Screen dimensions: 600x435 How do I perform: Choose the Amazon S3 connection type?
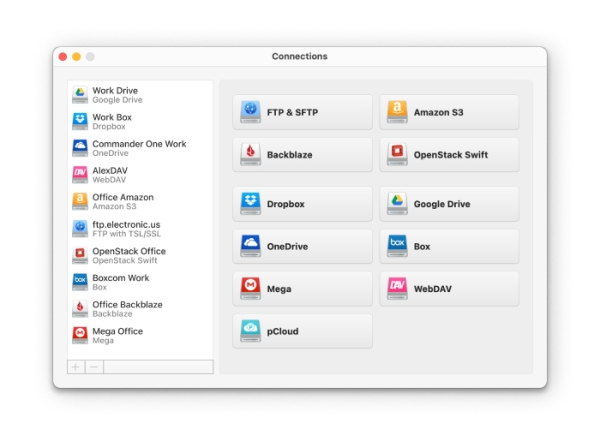click(449, 112)
